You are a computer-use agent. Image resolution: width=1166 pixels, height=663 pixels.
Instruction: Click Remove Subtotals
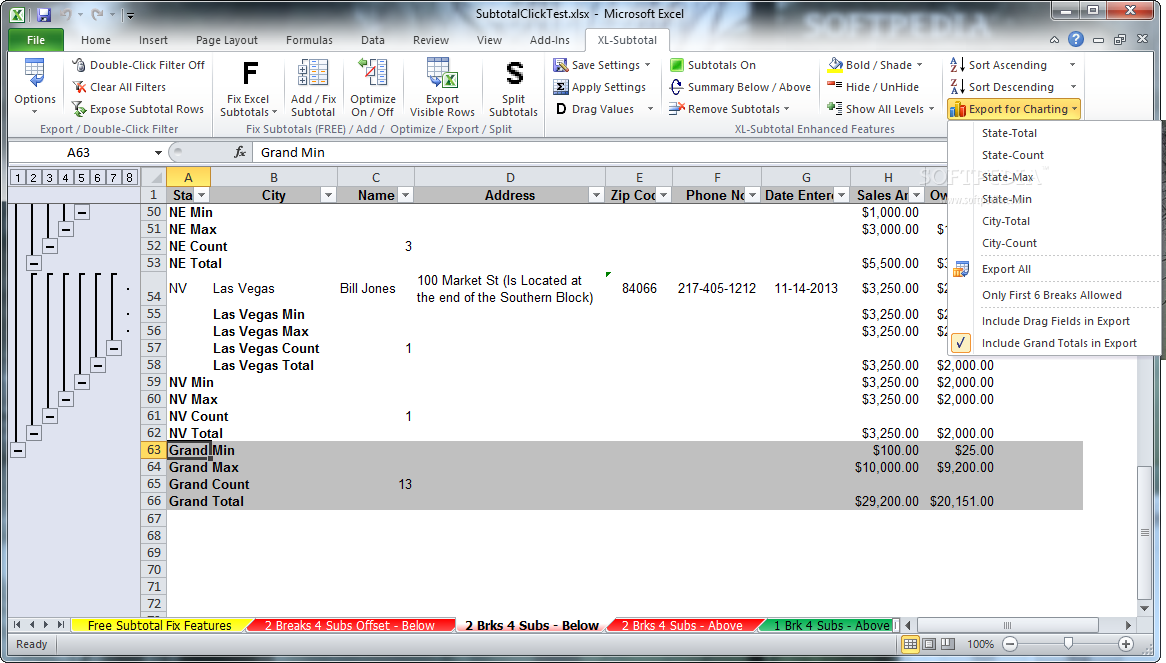click(729, 109)
